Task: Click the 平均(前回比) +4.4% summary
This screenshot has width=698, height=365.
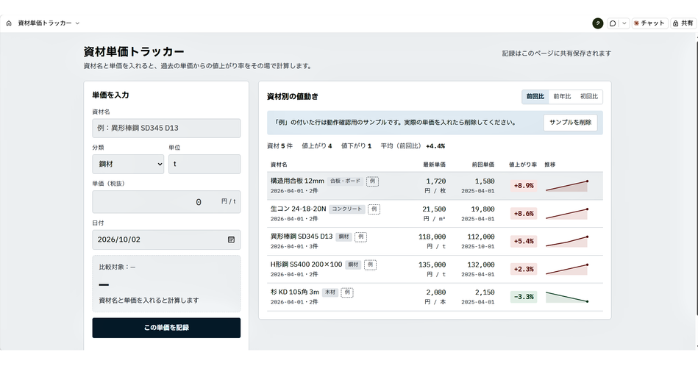Action: point(413,146)
